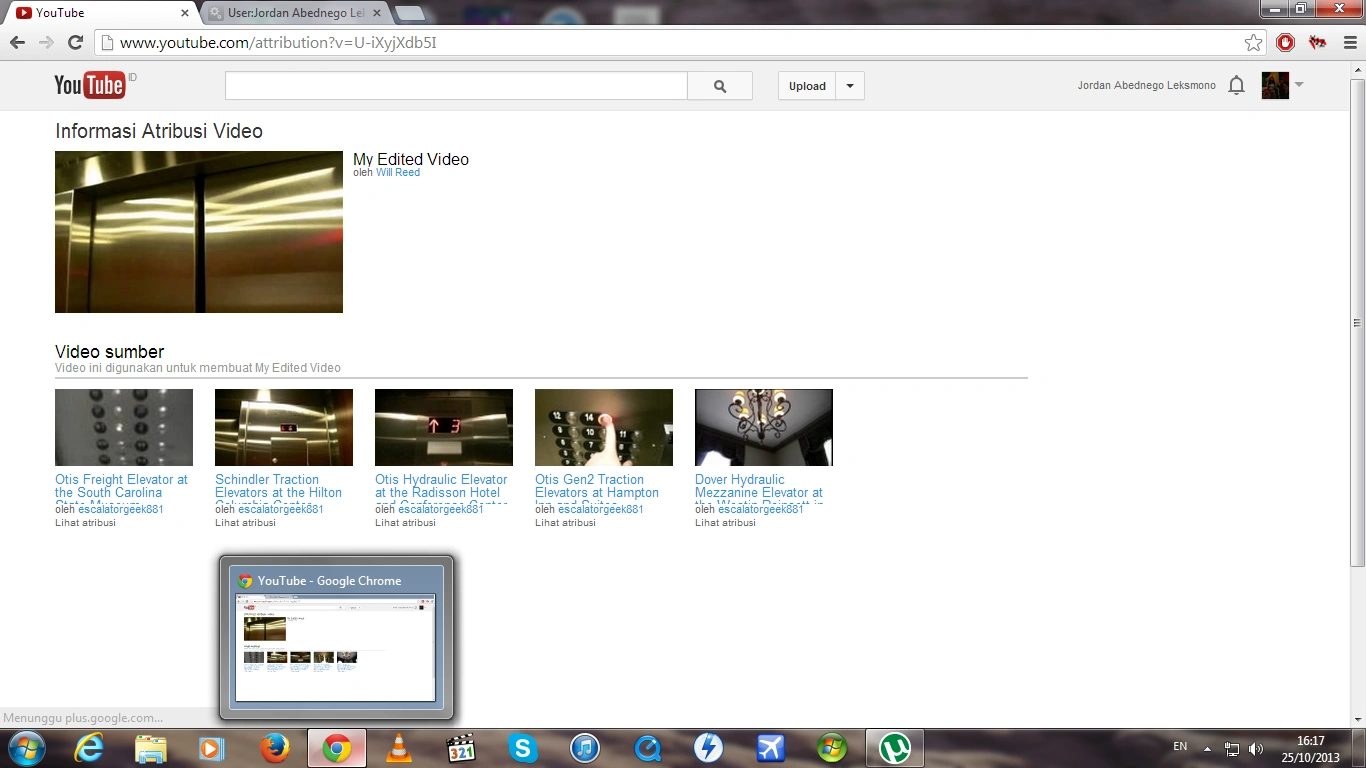Open the Otis Hydraulic Elevator video link
Image resolution: width=1366 pixels, height=768 pixels.
click(x=441, y=486)
